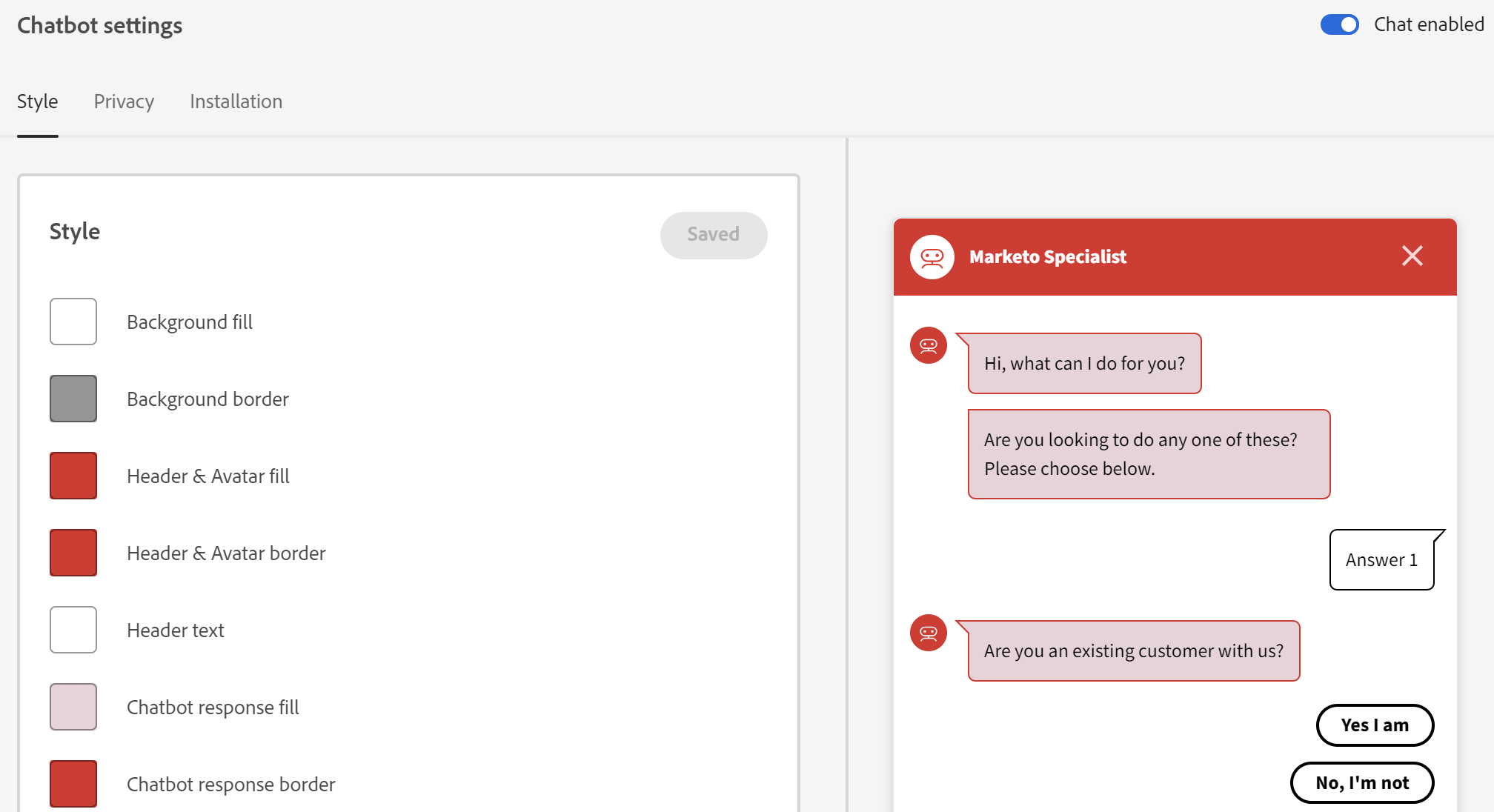Open the Header text color swatch
This screenshot has width=1494, height=812.
(x=73, y=630)
